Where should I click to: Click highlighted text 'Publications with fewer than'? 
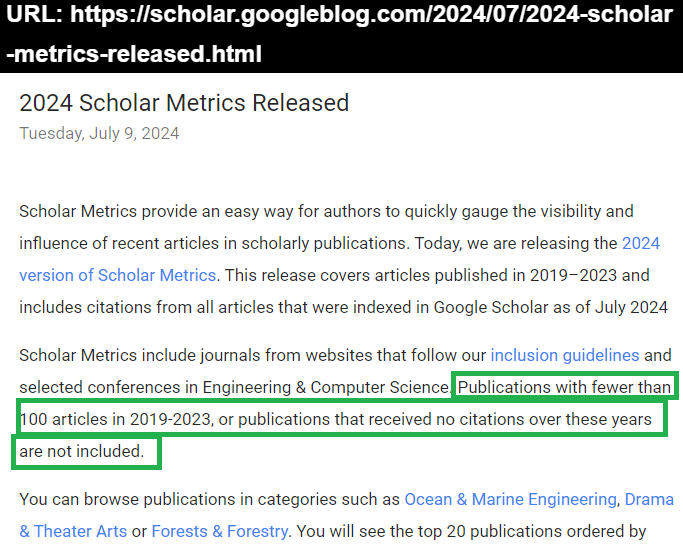564,387
